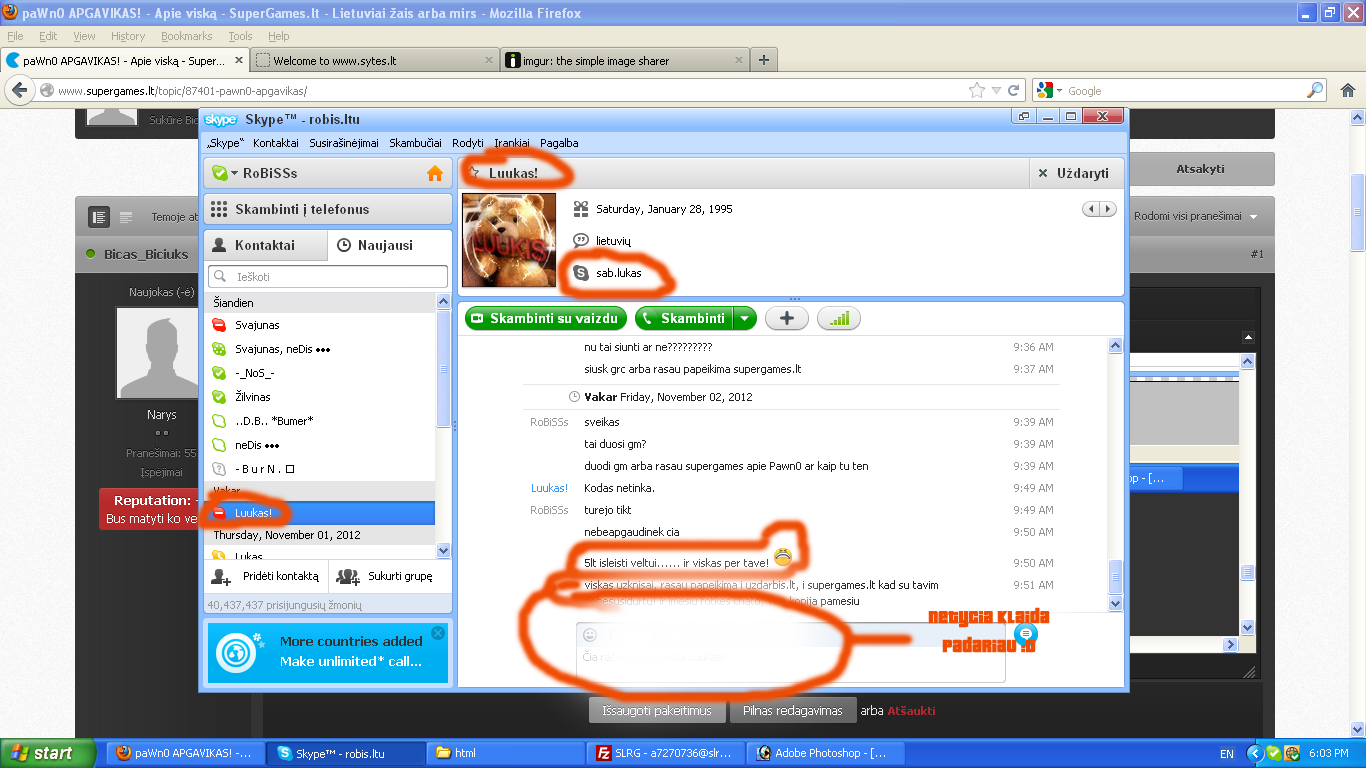Click the Atšaukti link on the forum

pyautogui.click(x=911, y=711)
